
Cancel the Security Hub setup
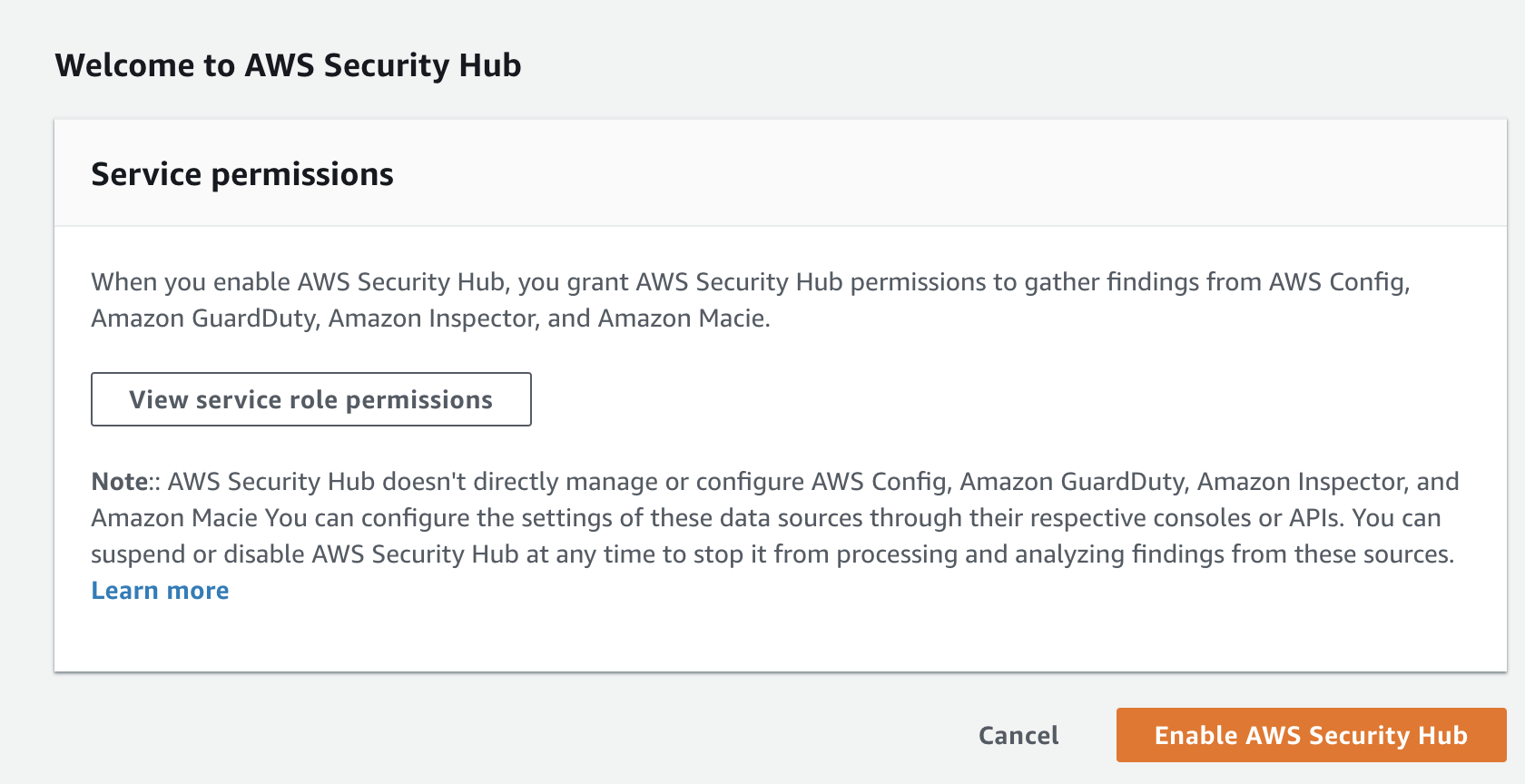pos(1018,735)
